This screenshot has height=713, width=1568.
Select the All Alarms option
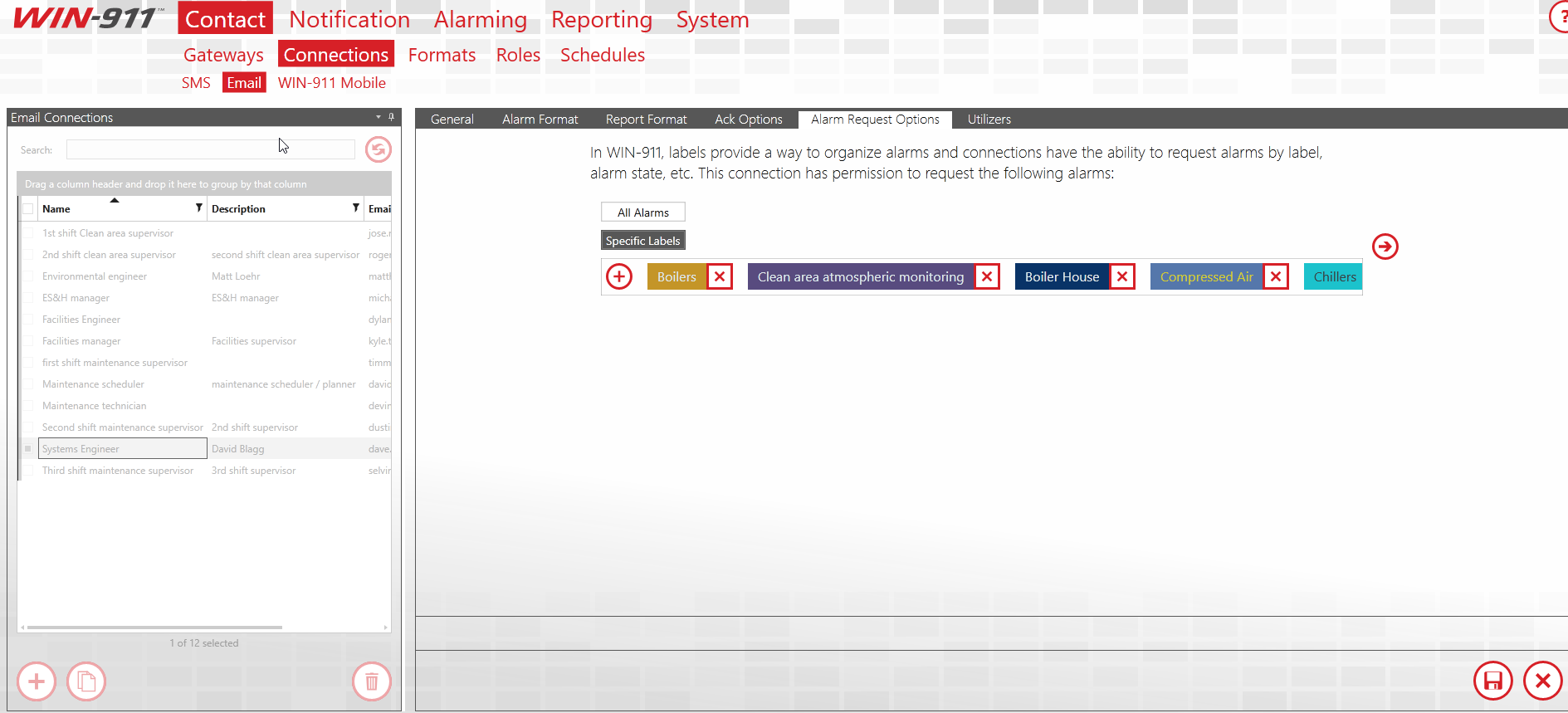[642, 212]
